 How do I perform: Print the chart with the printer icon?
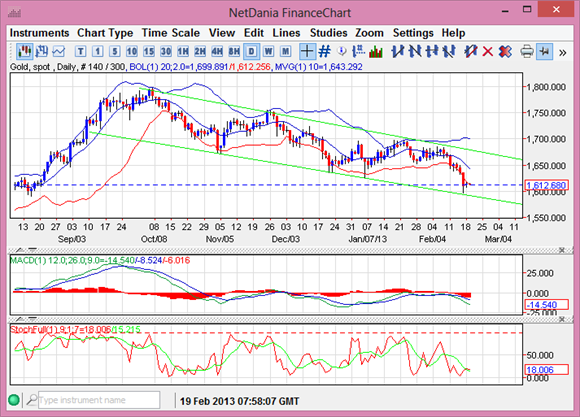[x=527, y=51]
